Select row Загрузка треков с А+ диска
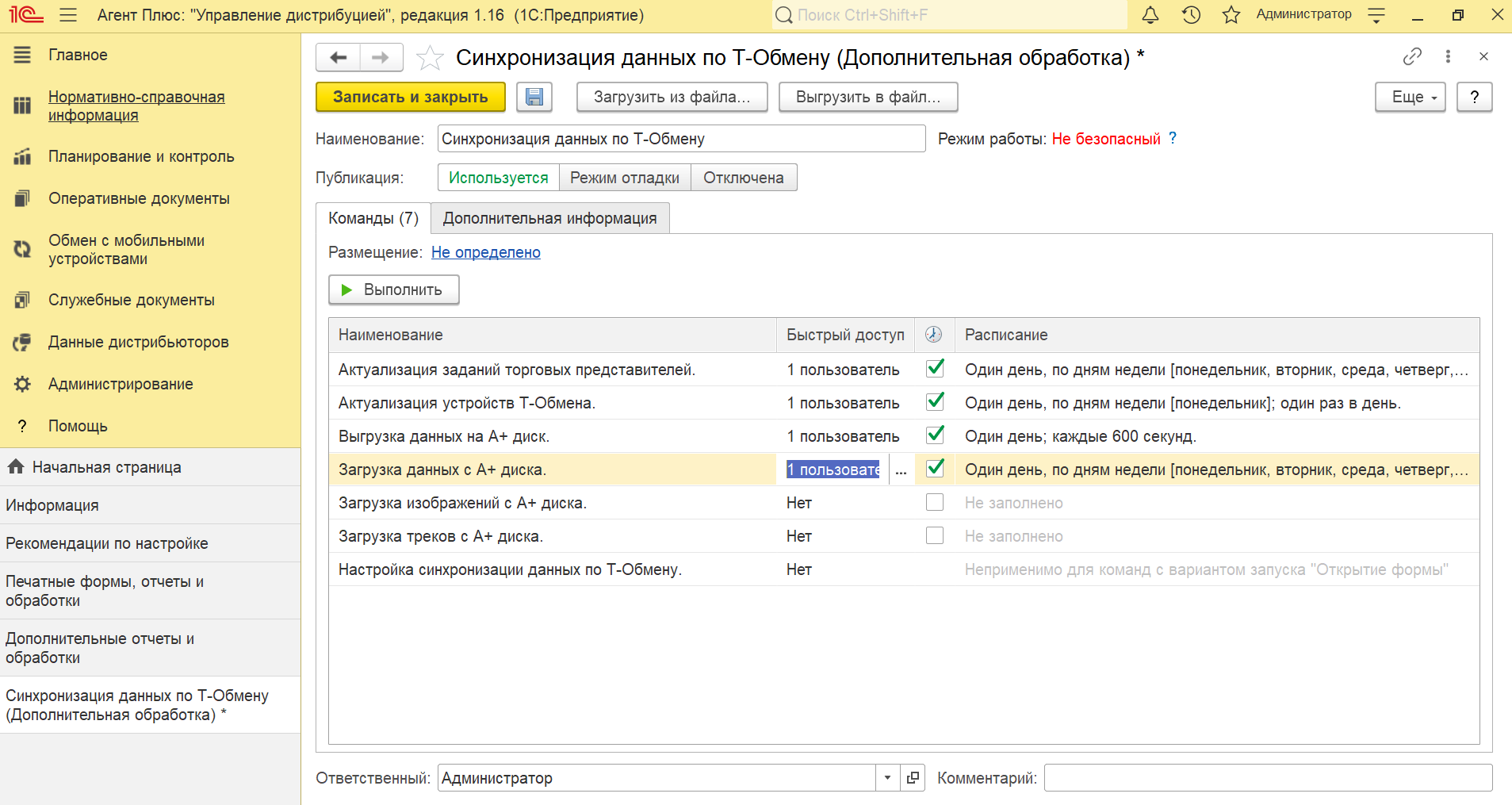Viewport: 1512px width, 805px height. coord(904,536)
